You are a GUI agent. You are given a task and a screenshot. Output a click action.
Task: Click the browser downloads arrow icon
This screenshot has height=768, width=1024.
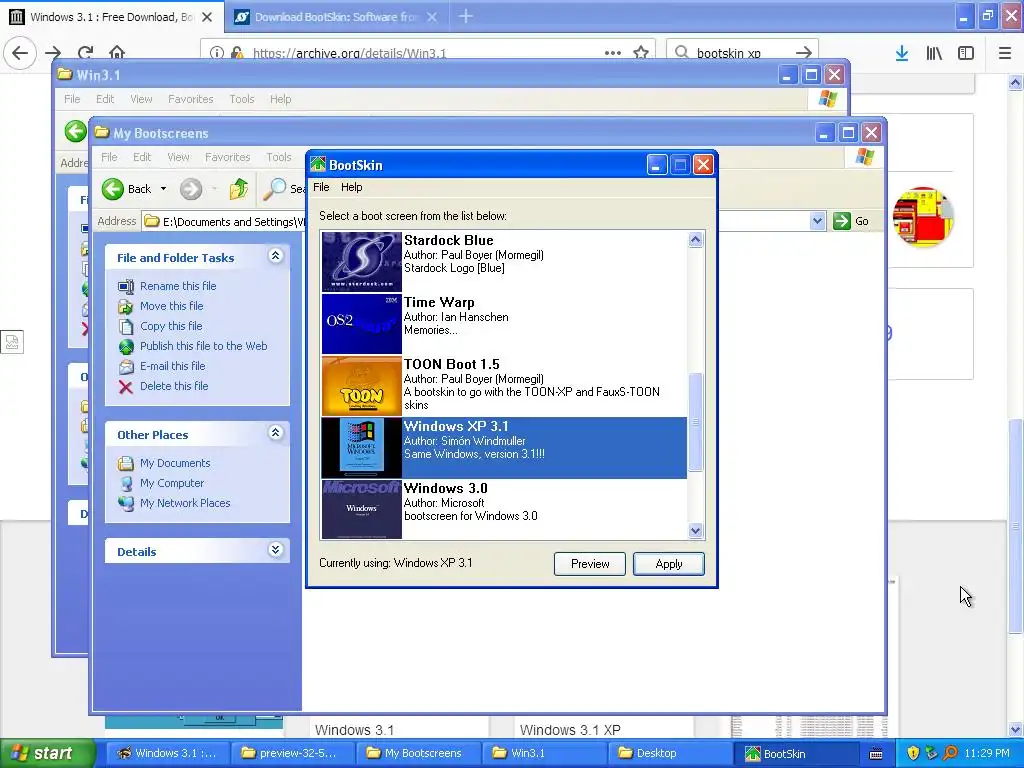coord(902,53)
